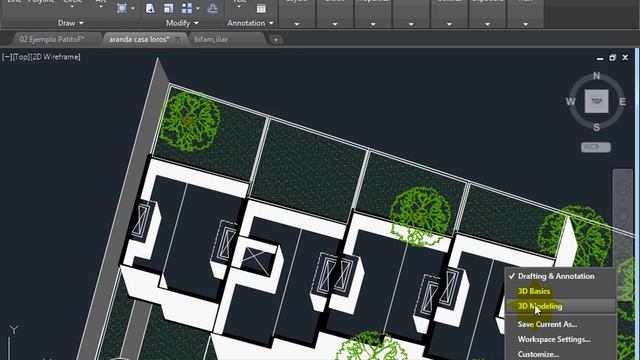Expand the Block panel arrow
Image resolution: width=640 pixels, height=360 pixels.
335,24
